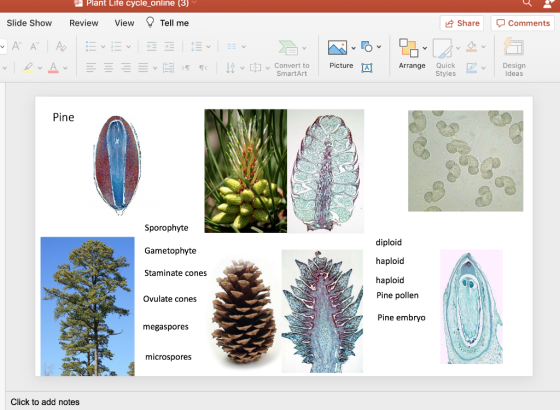Switch to the Slide Show tab
The height and width of the screenshot is (410, 560).
coord(29,23)
